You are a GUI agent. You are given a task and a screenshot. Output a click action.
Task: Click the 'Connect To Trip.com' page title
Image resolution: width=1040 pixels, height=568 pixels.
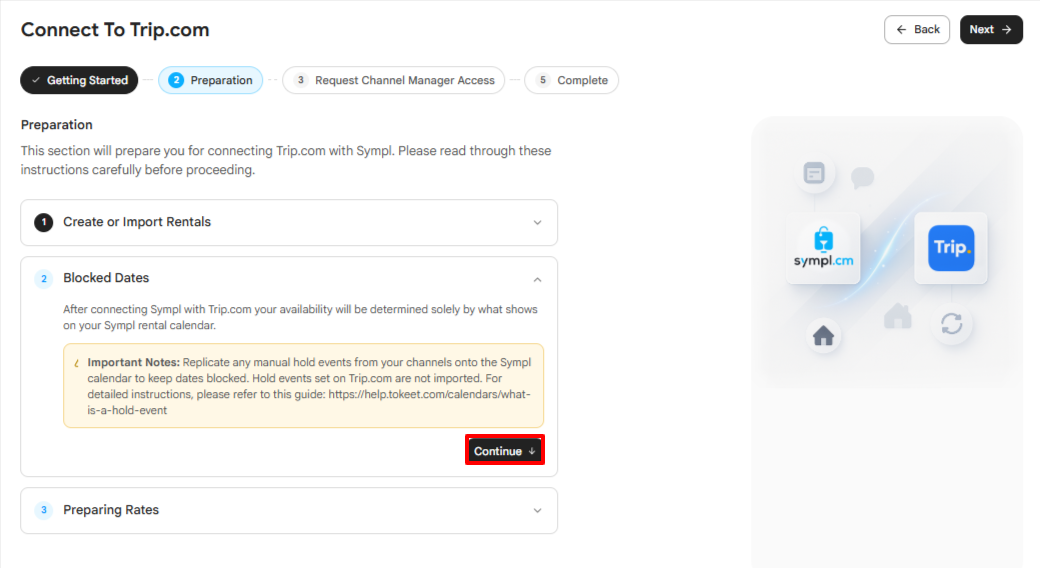[x=115, y=30]
